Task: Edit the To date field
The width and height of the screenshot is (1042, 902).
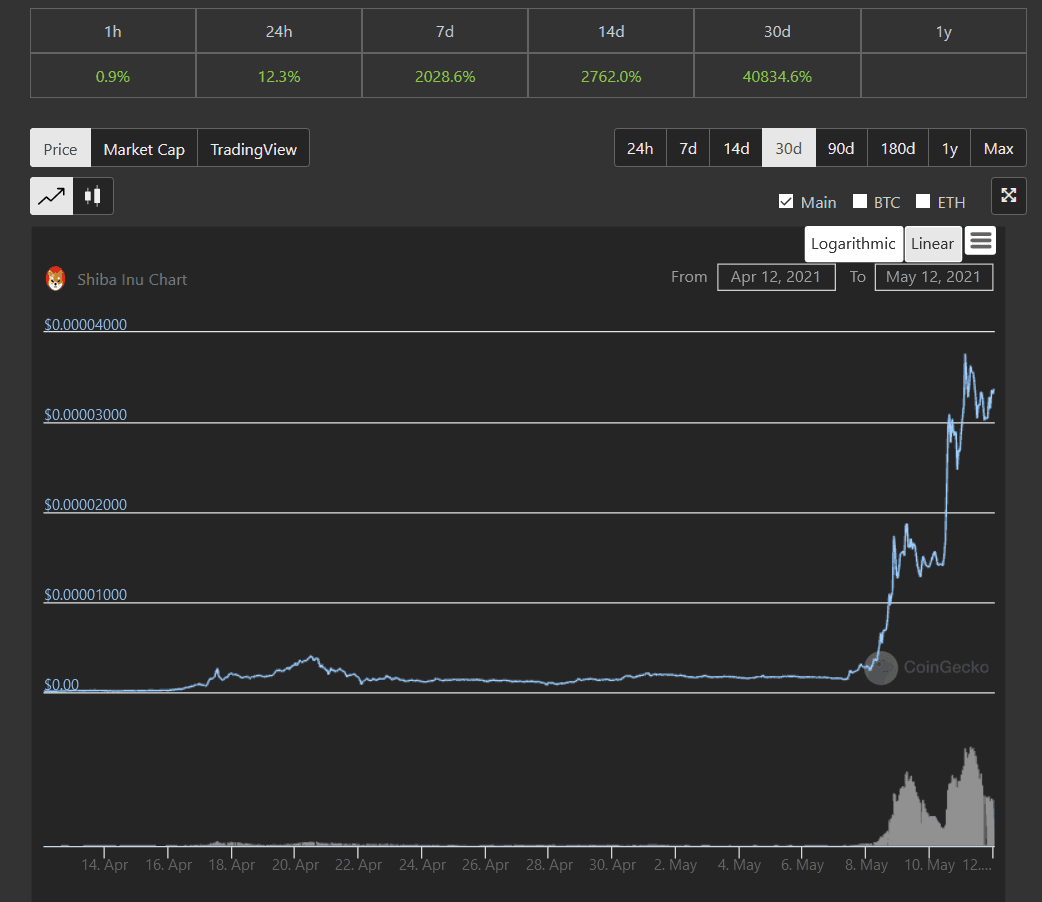Action: click(x=933, y=277)
